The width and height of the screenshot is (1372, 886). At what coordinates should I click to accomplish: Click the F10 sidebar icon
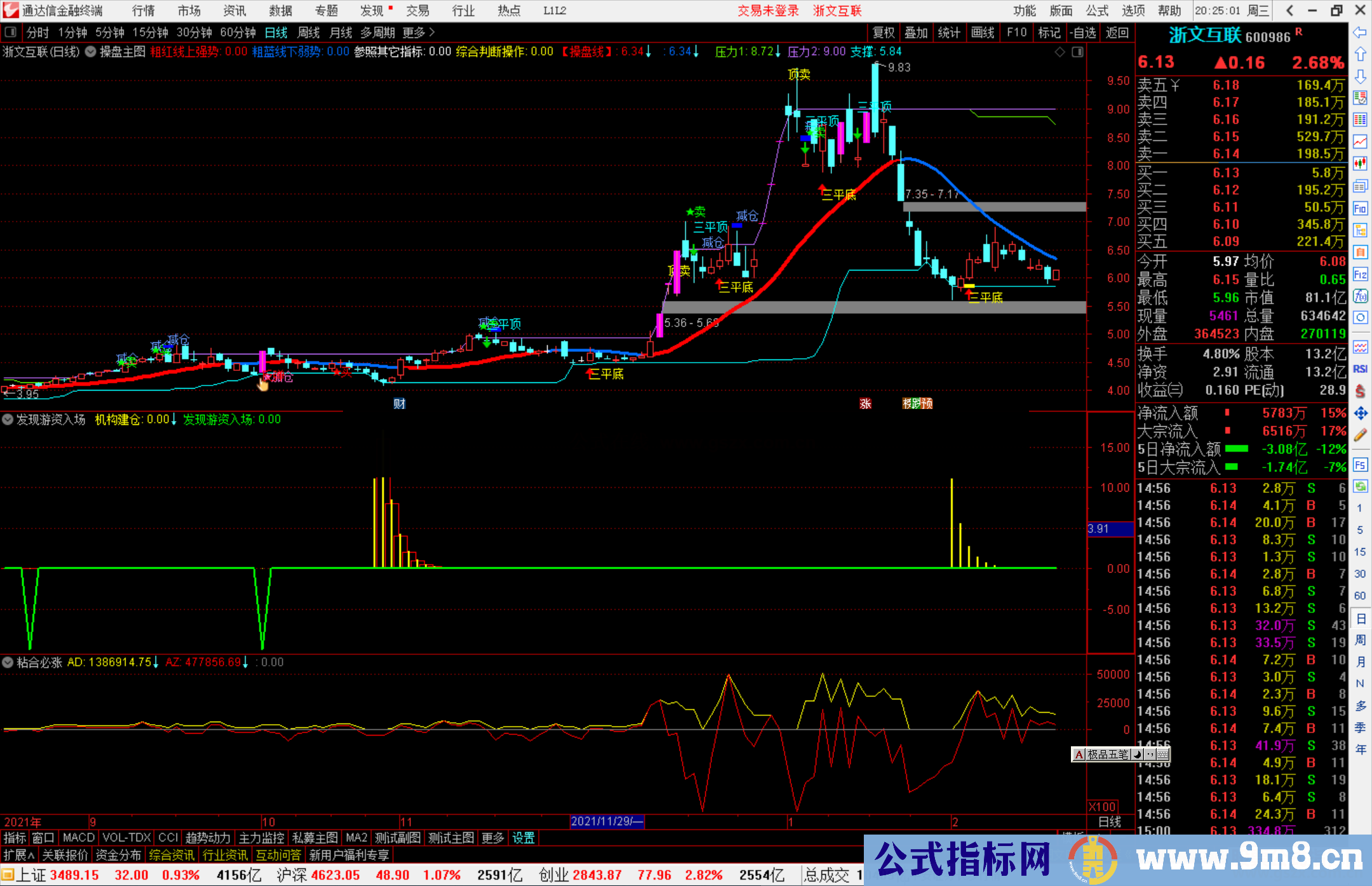click(x=1360, y=208)
